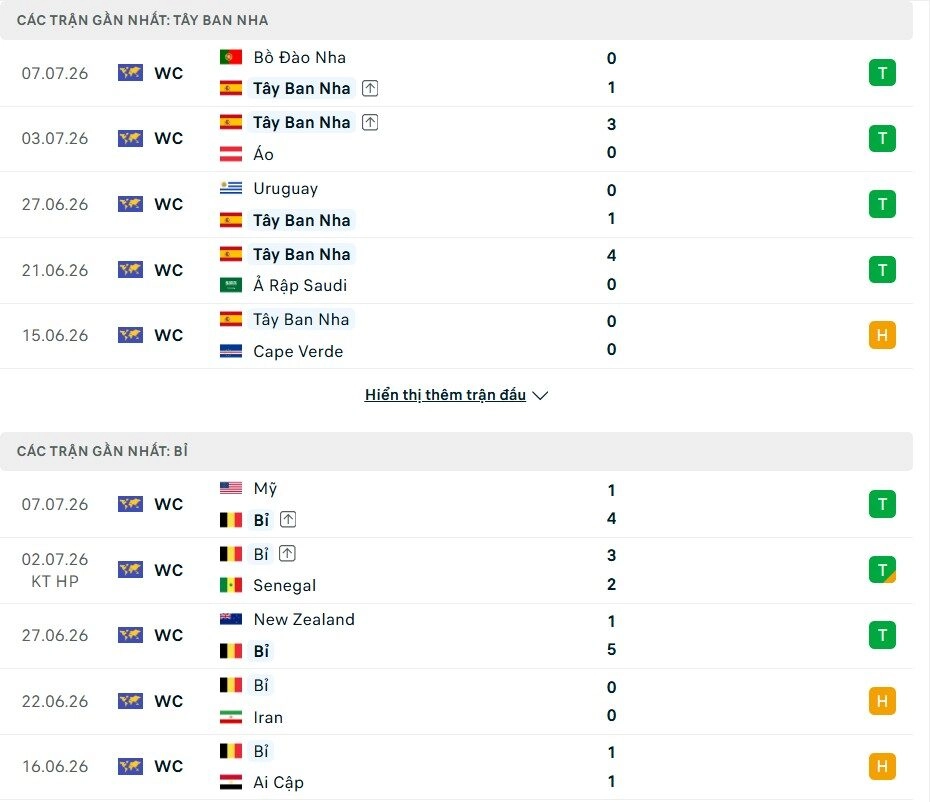Click the Uruguay flag icon

pyautogui.click(x=231, y=188)
